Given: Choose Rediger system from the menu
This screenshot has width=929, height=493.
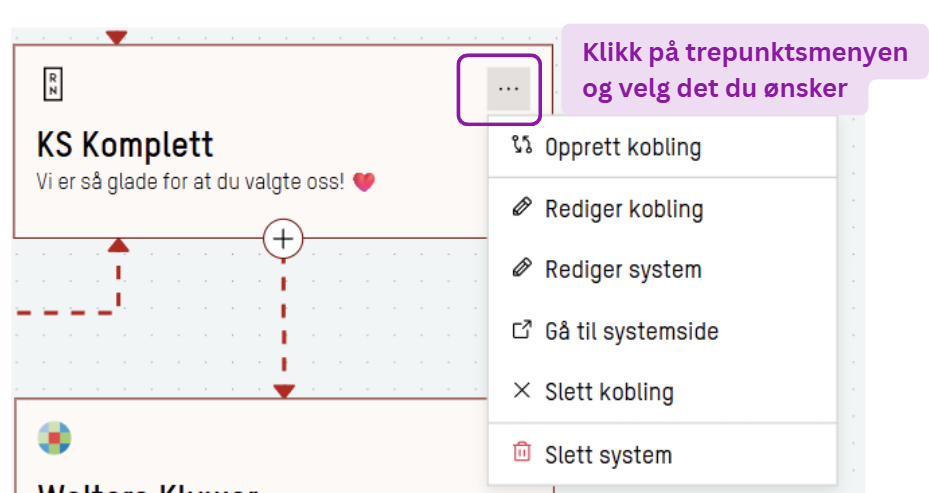Looking at the screenshot, I should [623, 270].
